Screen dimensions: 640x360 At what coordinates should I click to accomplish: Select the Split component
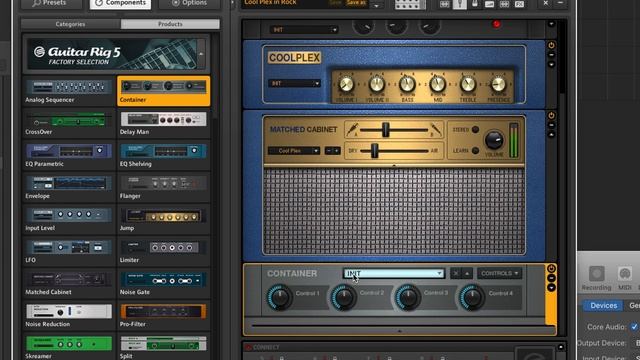(x=163, y=347)
